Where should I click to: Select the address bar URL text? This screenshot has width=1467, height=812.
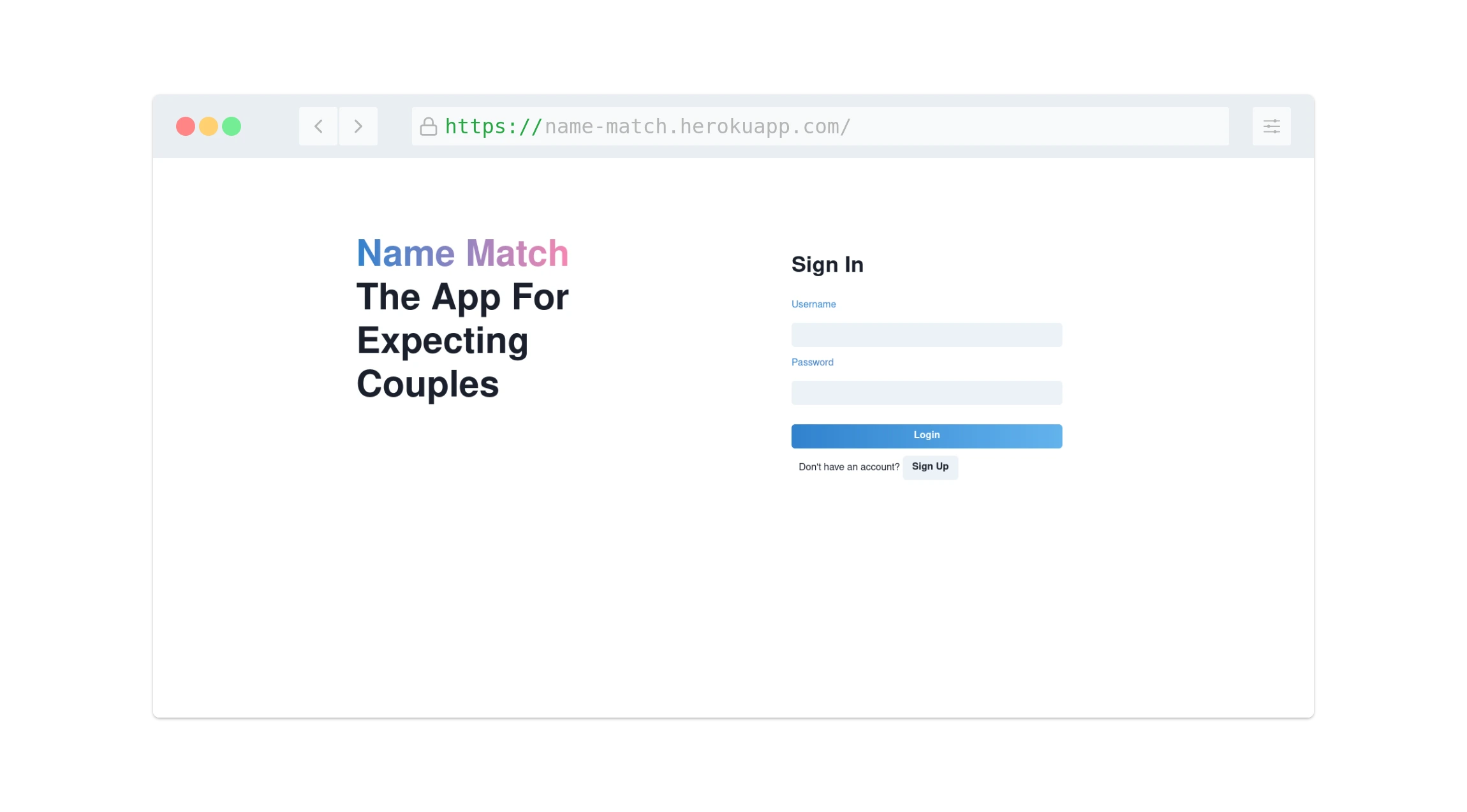pyautogui.click(x=648, y=126)
